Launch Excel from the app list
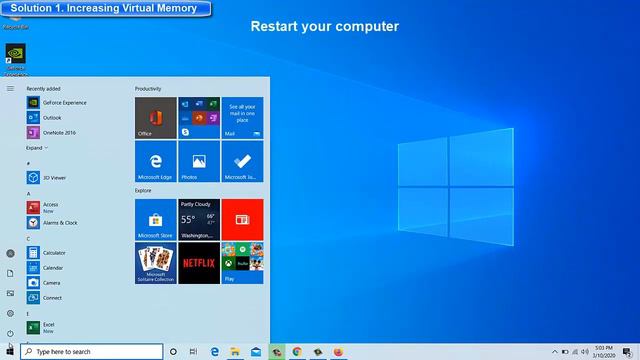640x360 pixels. pos(41,327)
